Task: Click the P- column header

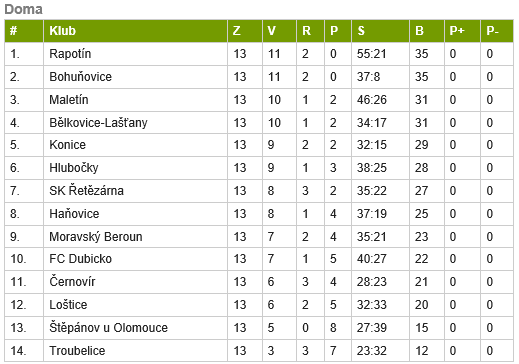Action: click(x=492, y=31)
